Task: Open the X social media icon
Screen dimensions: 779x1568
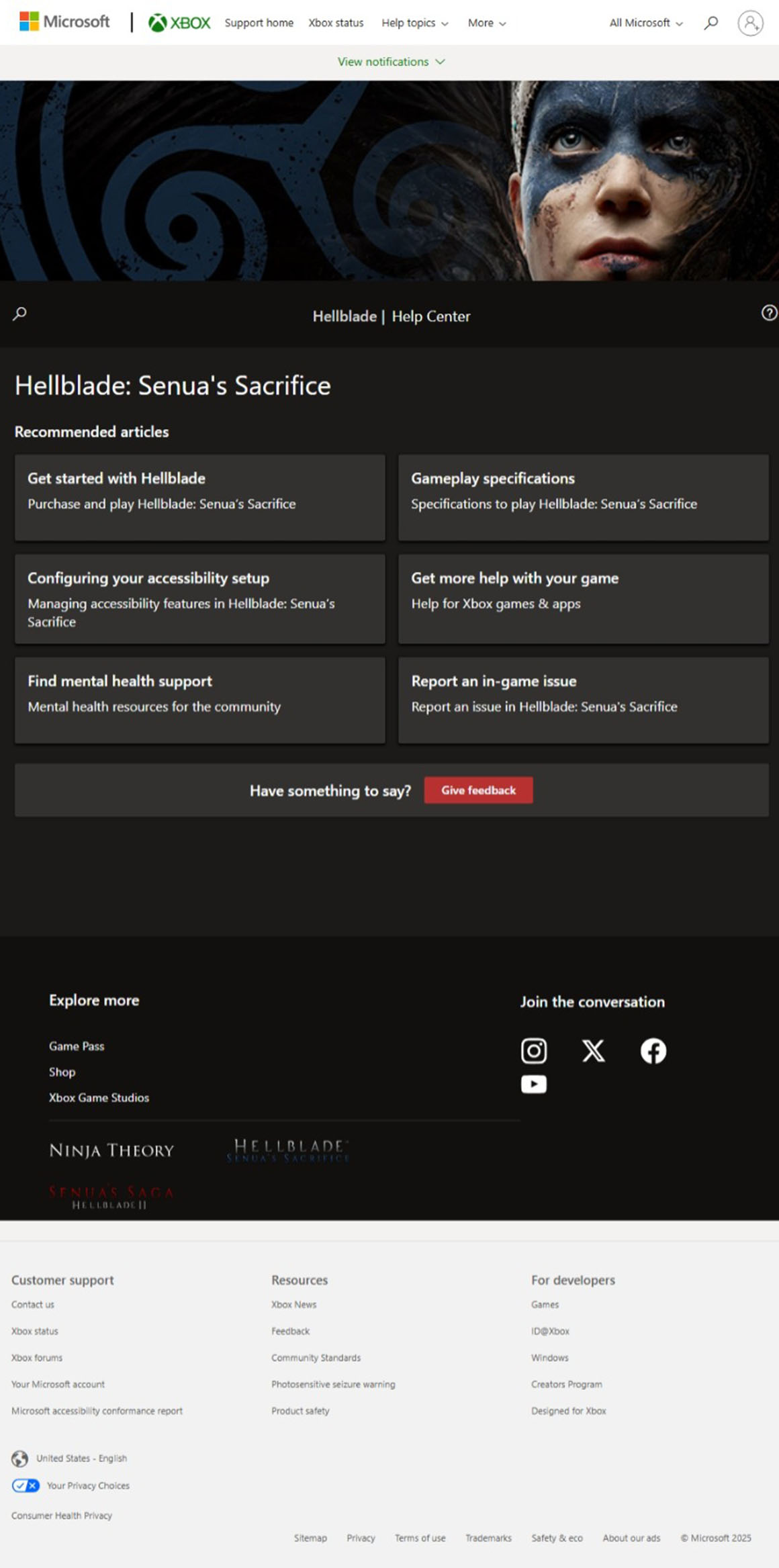Action: pyautogui.click(x=593, y=1050)
